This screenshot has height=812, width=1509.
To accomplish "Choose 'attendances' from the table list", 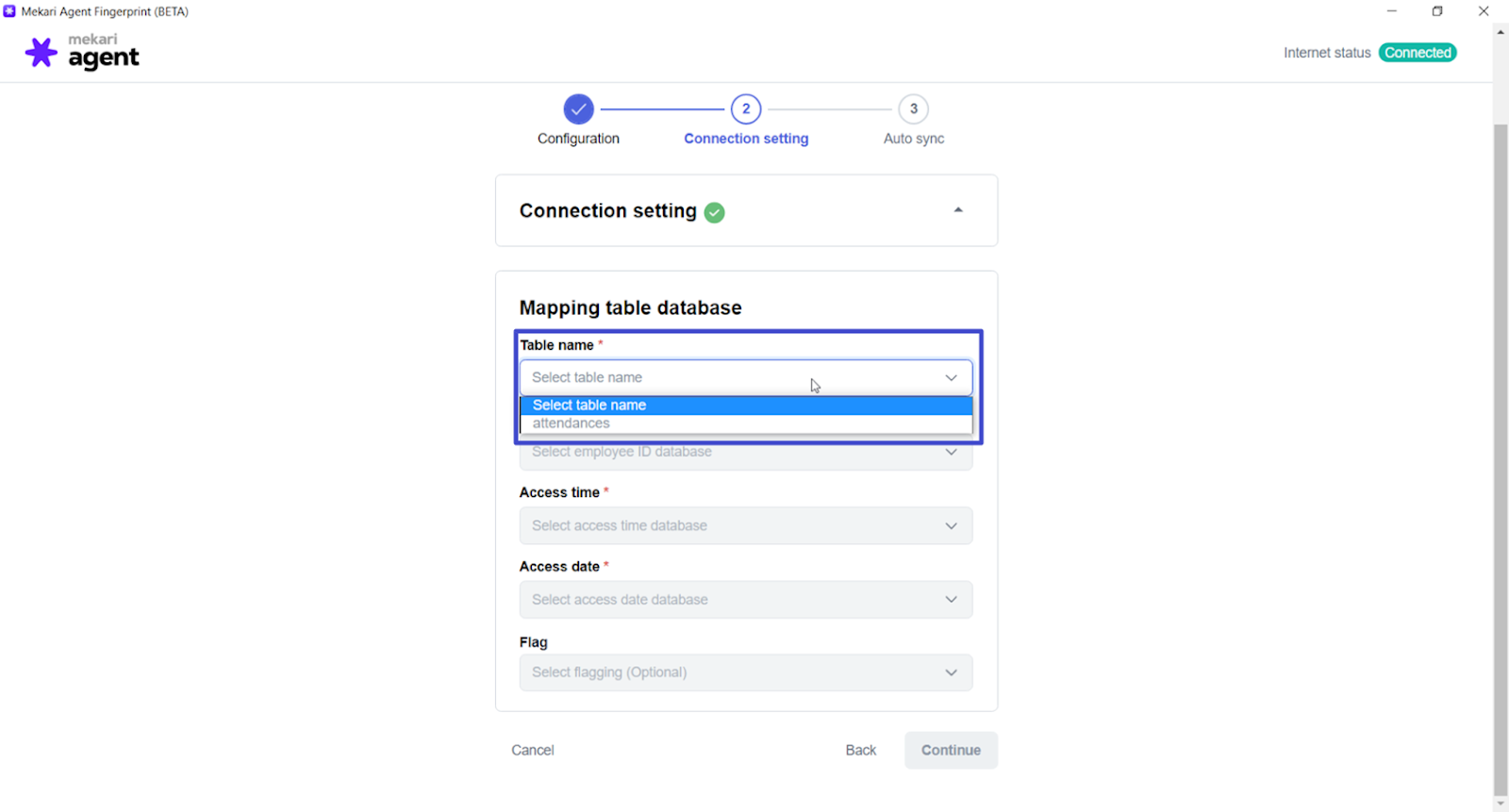I will tap(572, 423).
